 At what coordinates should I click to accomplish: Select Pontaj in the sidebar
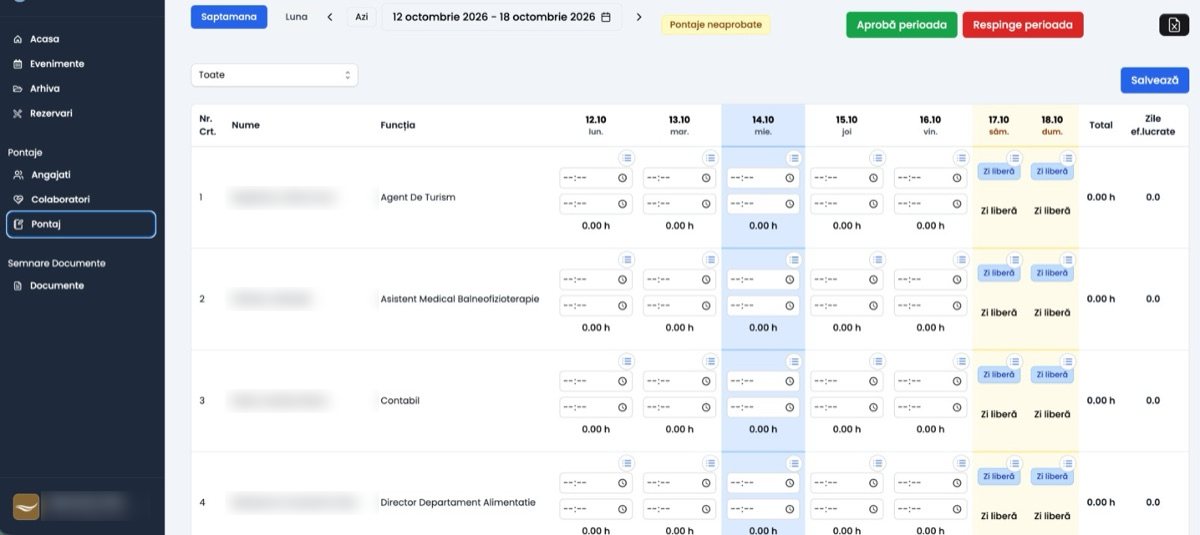(81, 225)
